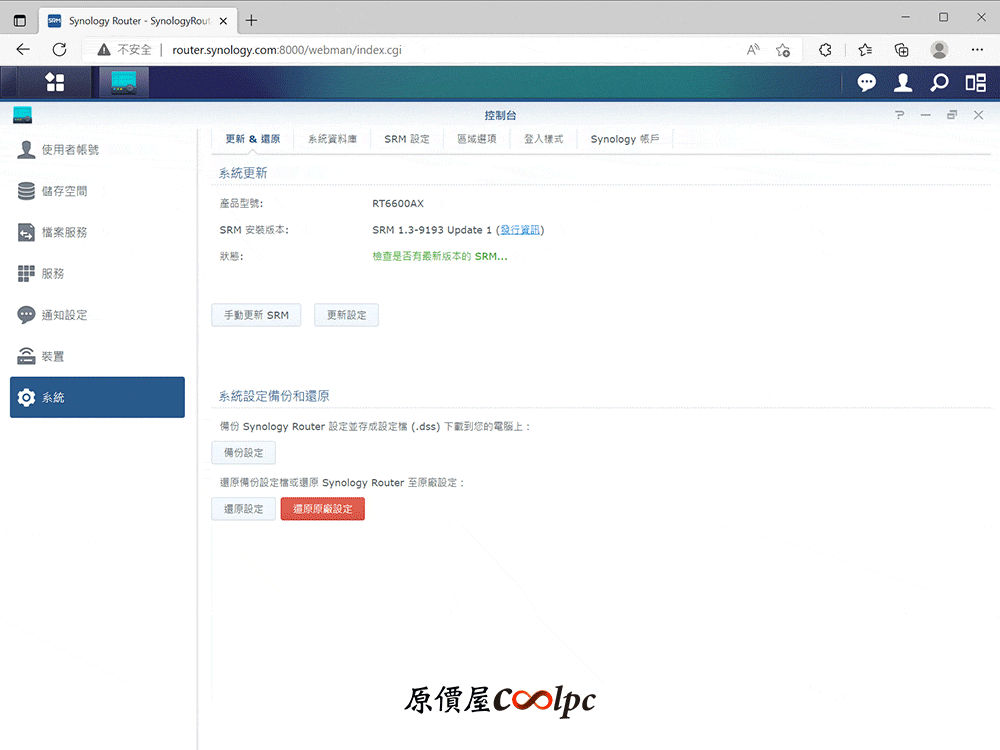Viewport: 1000px width, 750px height.
Task: Click the 系統更新 section heading
Action: 243,173
